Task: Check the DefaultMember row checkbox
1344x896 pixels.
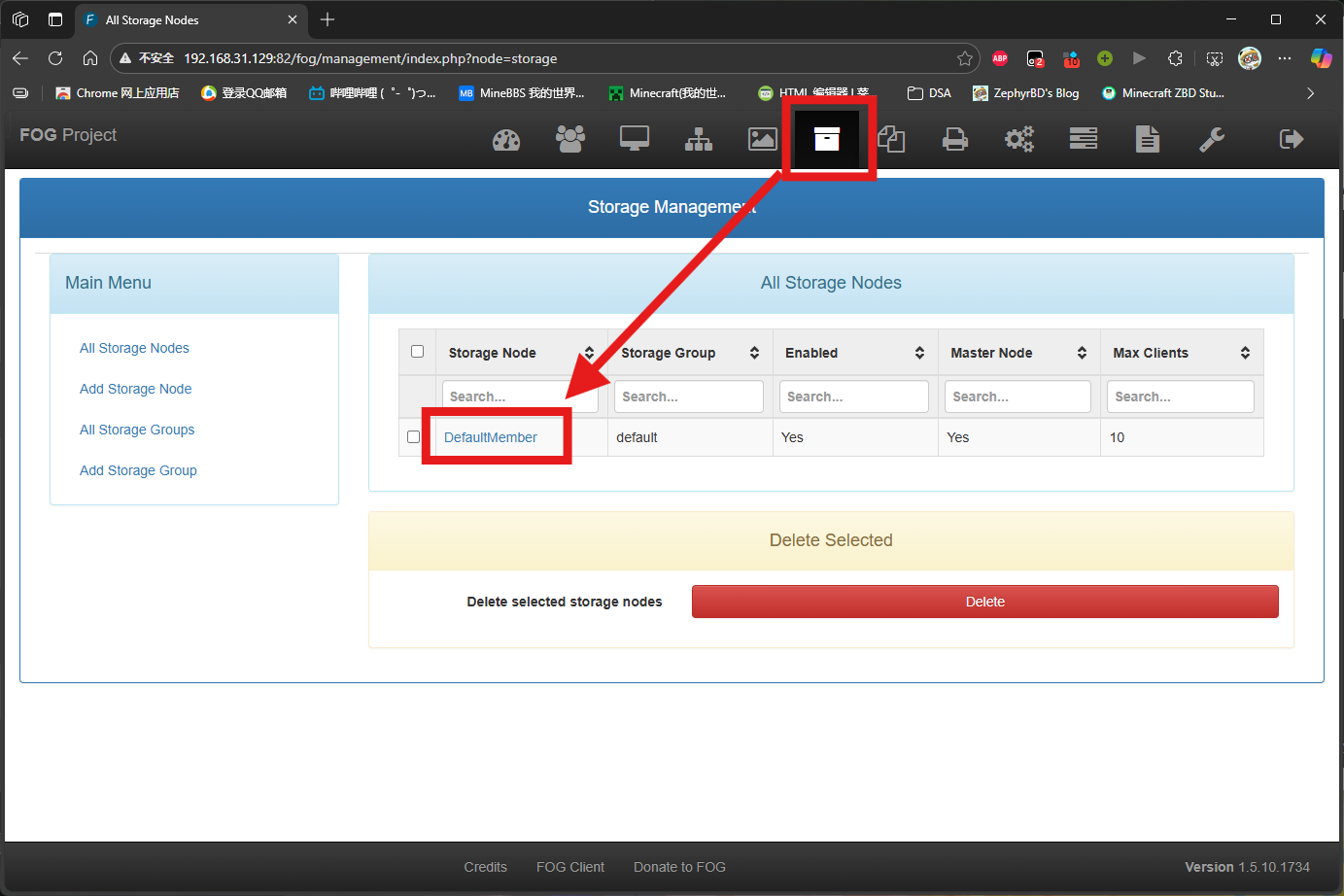Action: (414, 437)
